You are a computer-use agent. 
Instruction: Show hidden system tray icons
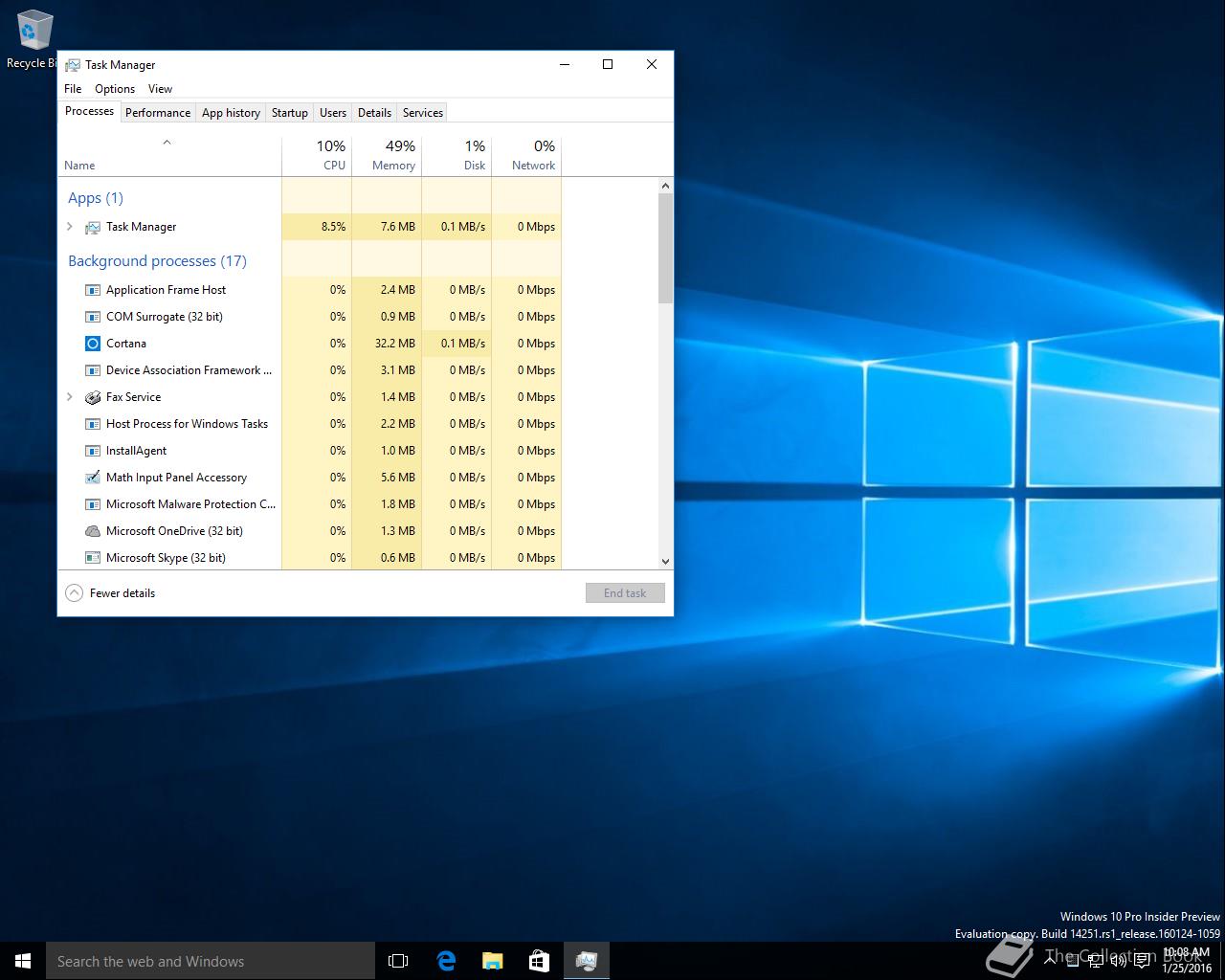pos(1050,961)
